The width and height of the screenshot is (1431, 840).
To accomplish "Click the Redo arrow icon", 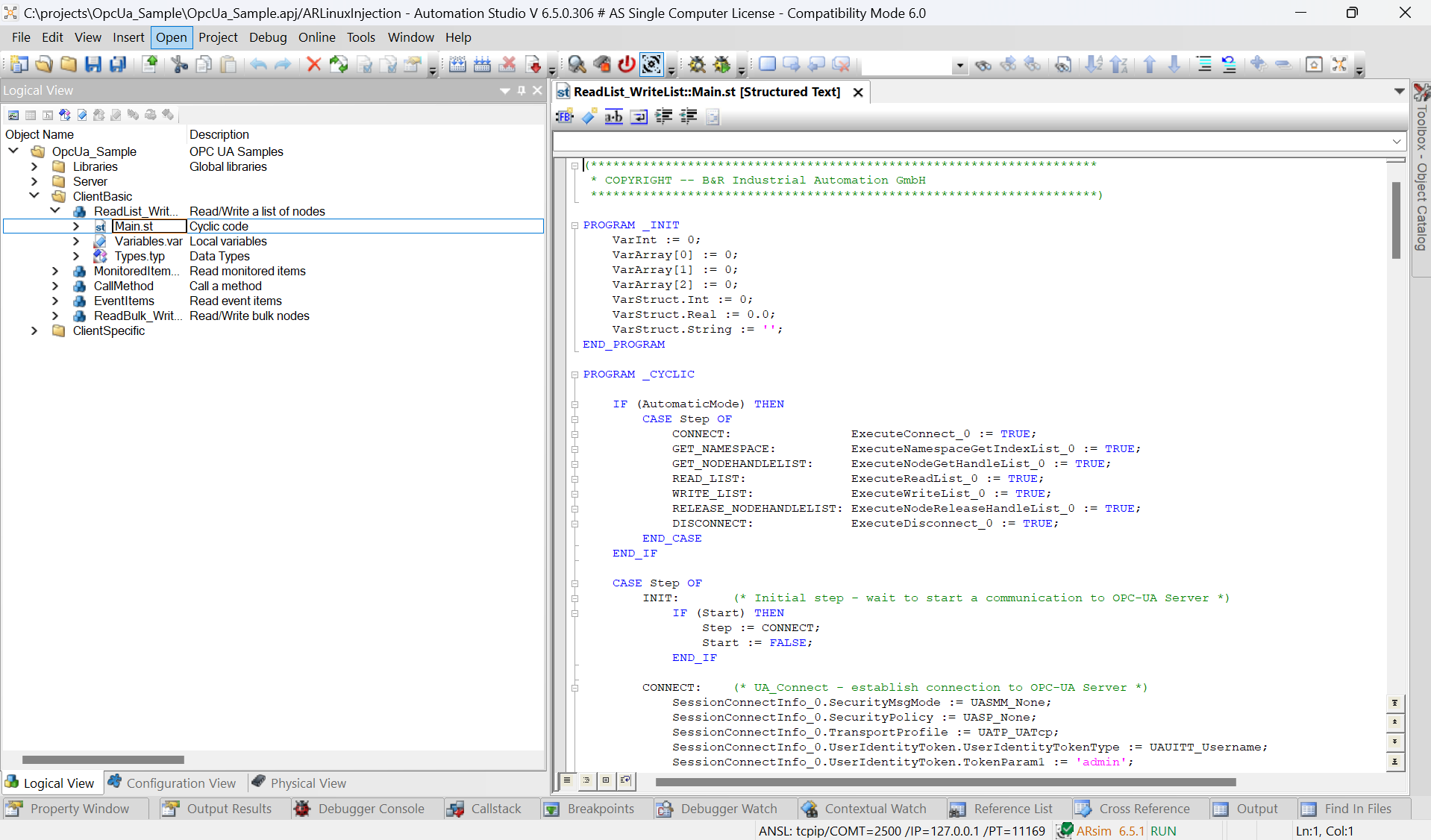I will [283, 64].
